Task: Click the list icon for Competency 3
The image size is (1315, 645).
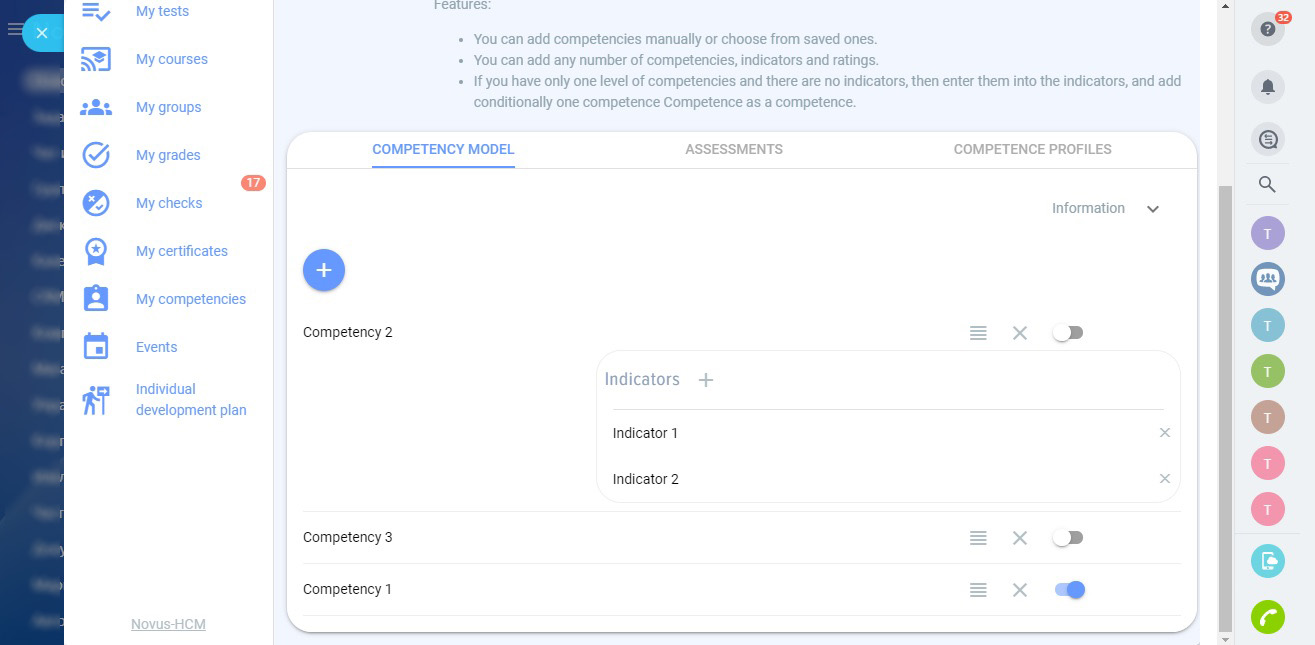Action: coord(978,538)
